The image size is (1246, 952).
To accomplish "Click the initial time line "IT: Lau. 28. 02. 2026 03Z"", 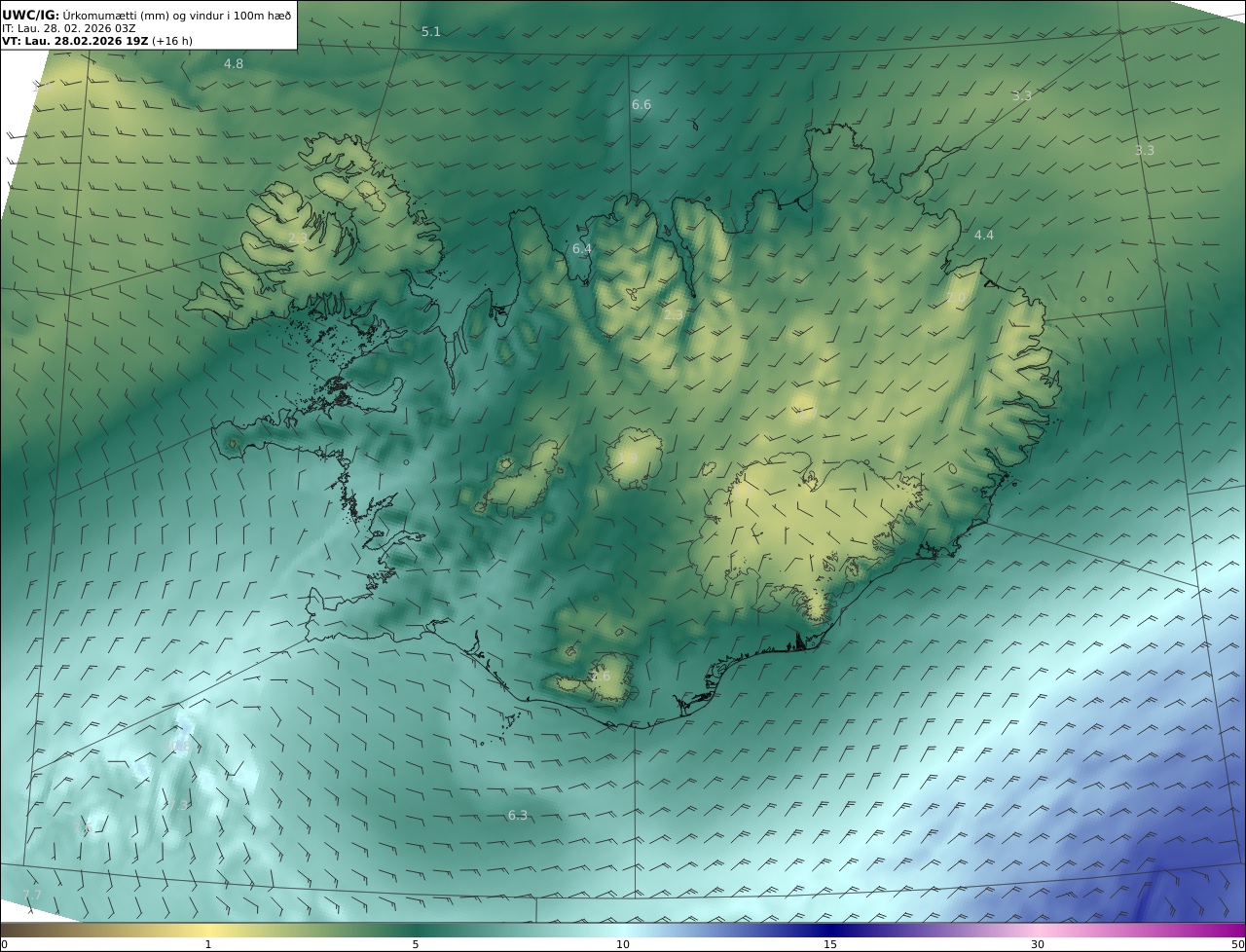I will pos(68,28).
